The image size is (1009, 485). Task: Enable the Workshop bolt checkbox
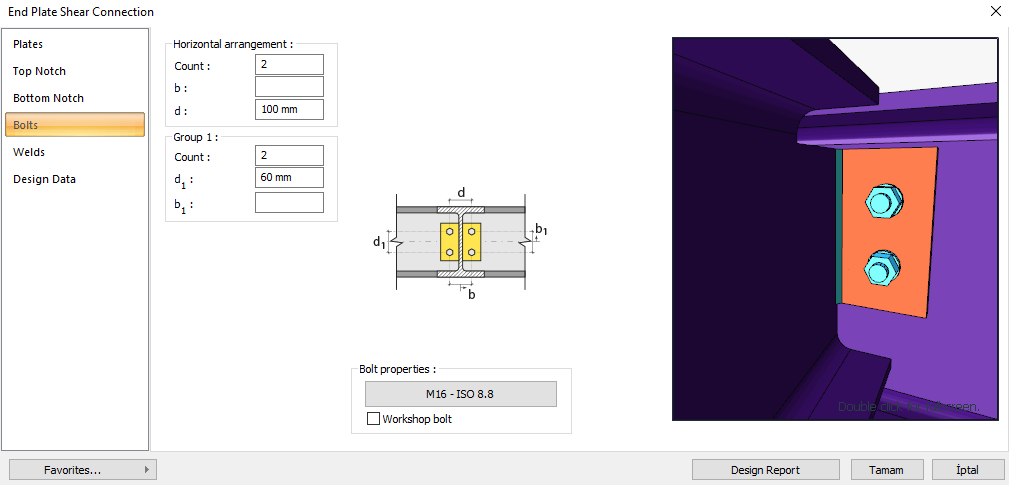coord(373,419)
